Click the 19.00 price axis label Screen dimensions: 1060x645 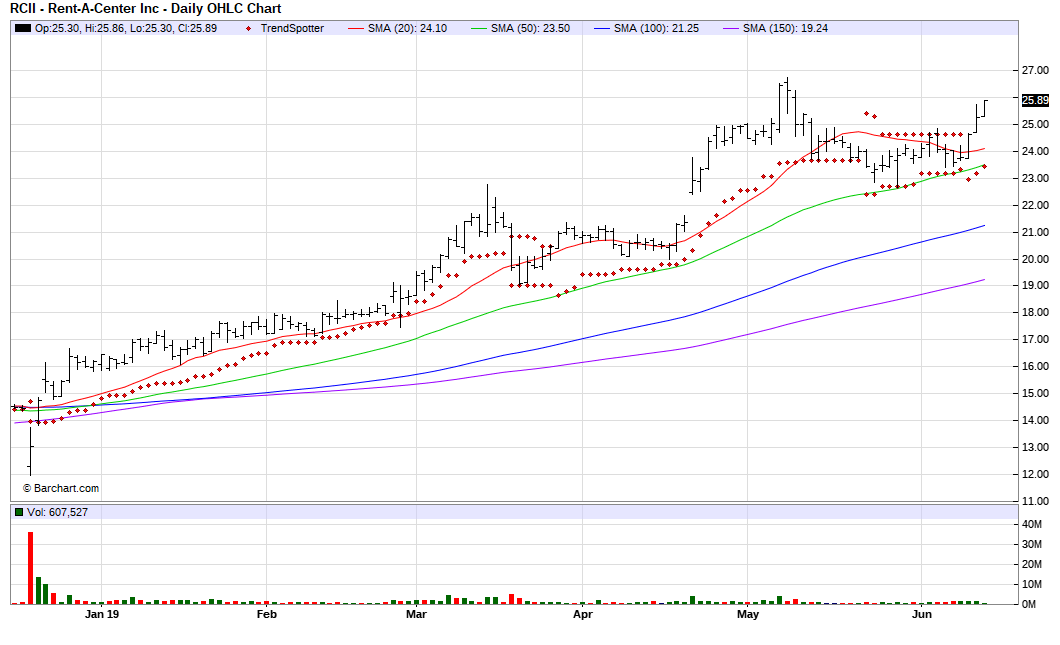pos(1036,285)
